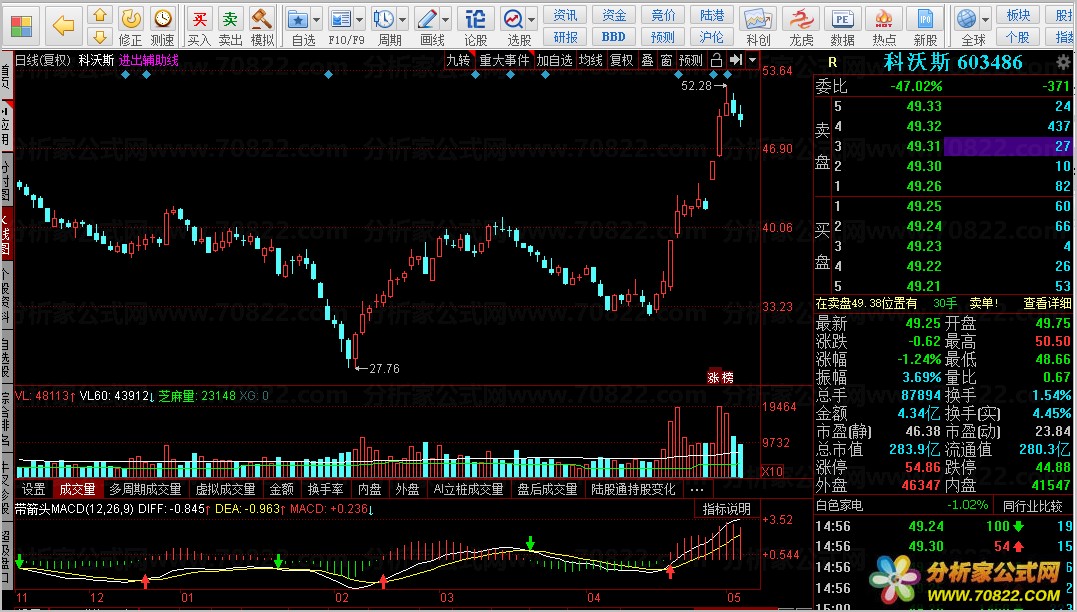Click 加自选 add to watchlist
The image size is (1077, 612).
pos(554,60)
